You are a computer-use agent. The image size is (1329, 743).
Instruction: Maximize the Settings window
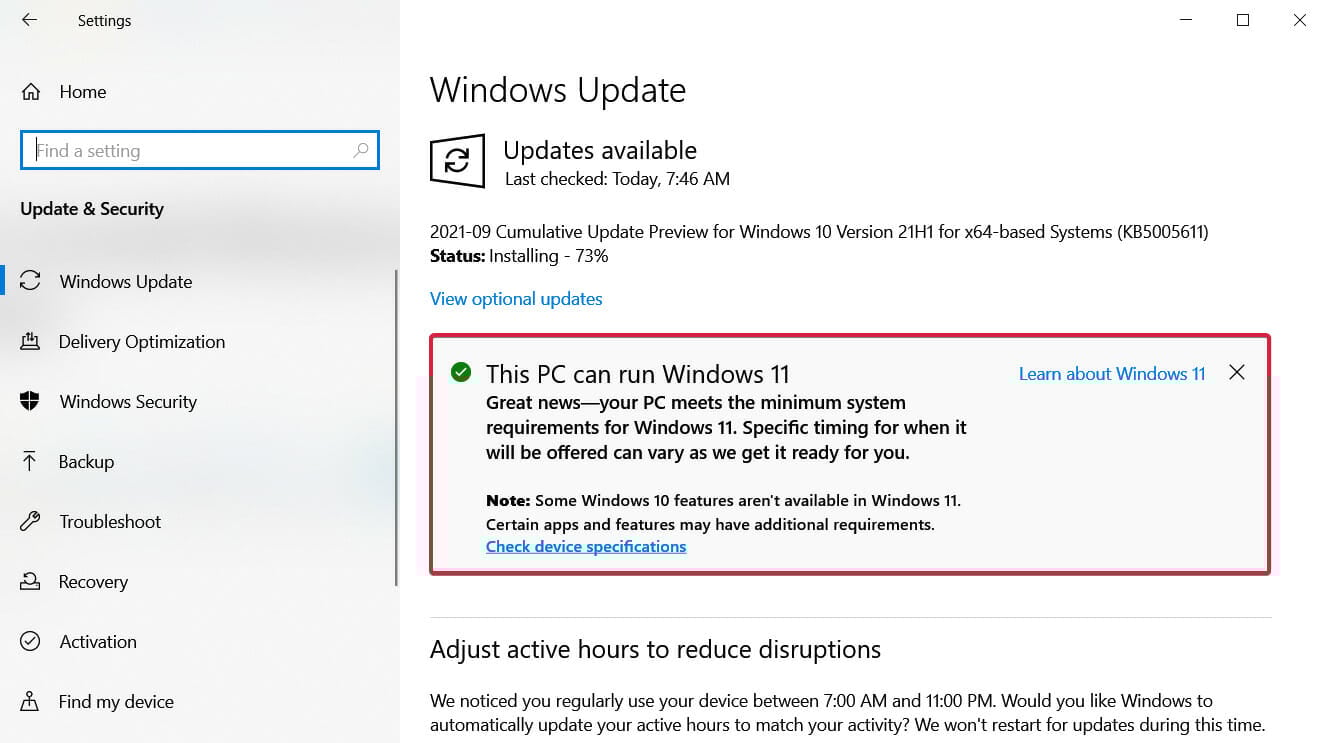(1243, 20)
